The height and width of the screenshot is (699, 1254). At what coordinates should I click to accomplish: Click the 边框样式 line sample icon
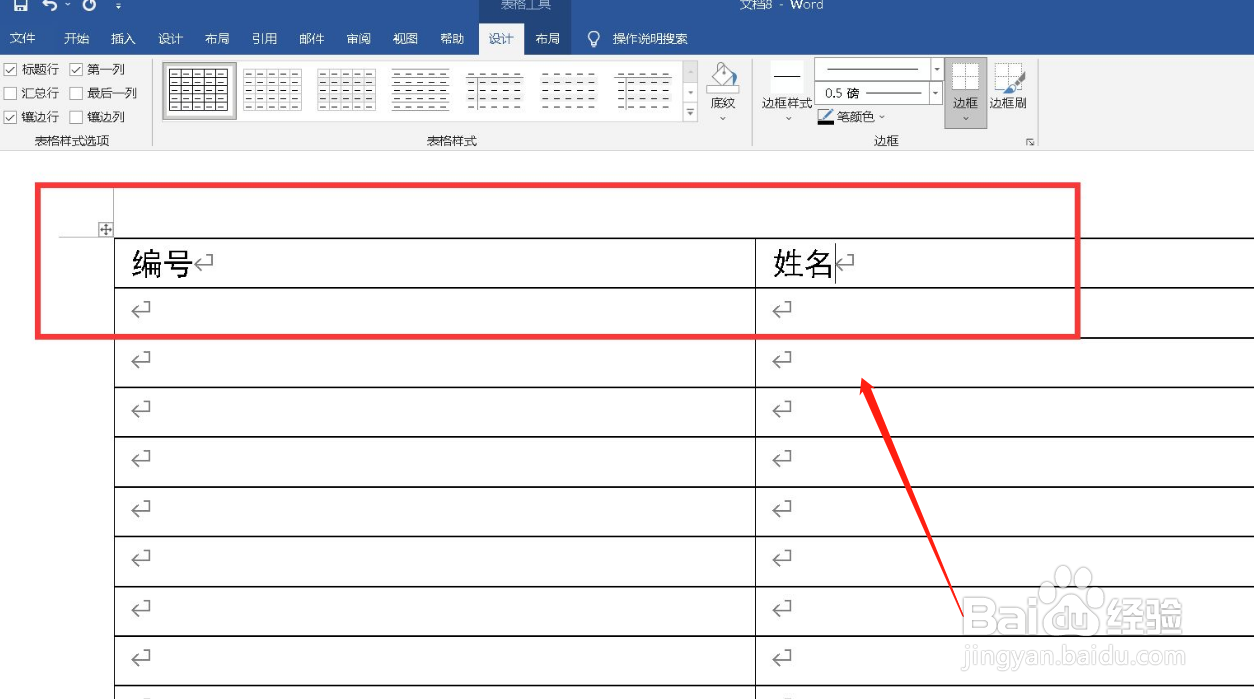(787, 77)
